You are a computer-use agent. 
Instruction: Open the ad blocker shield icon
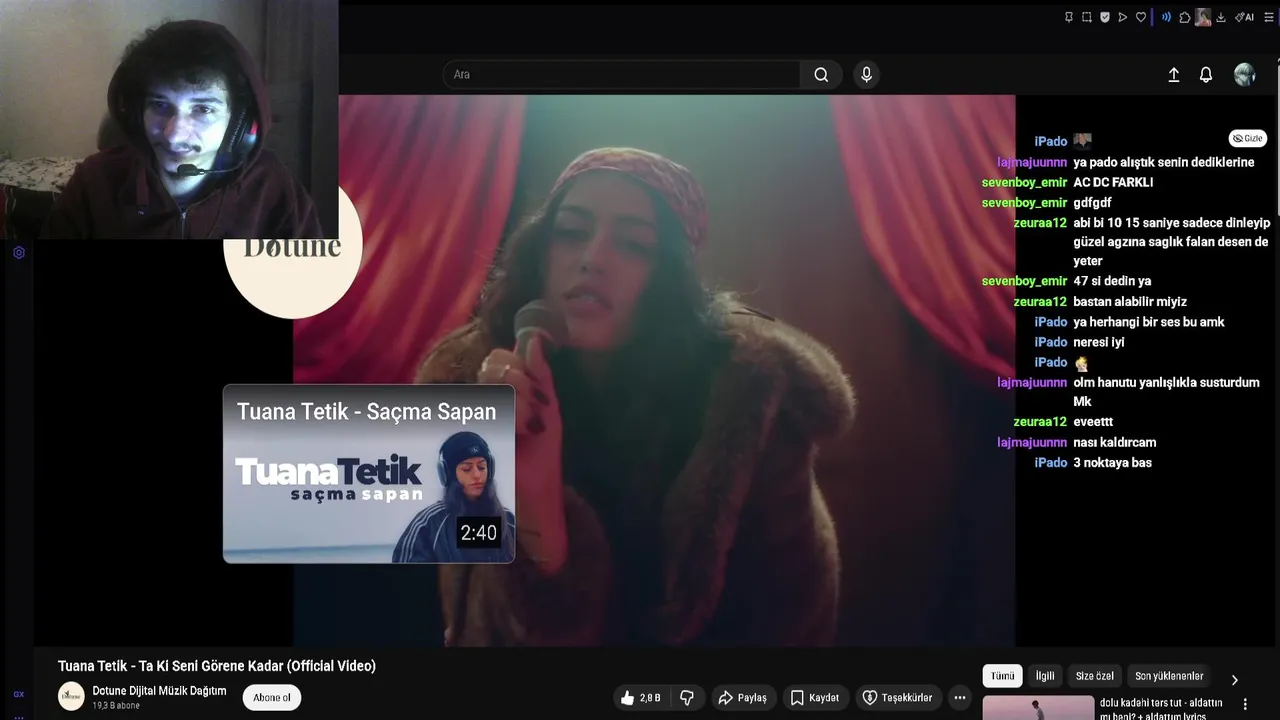click(1105, 17)
